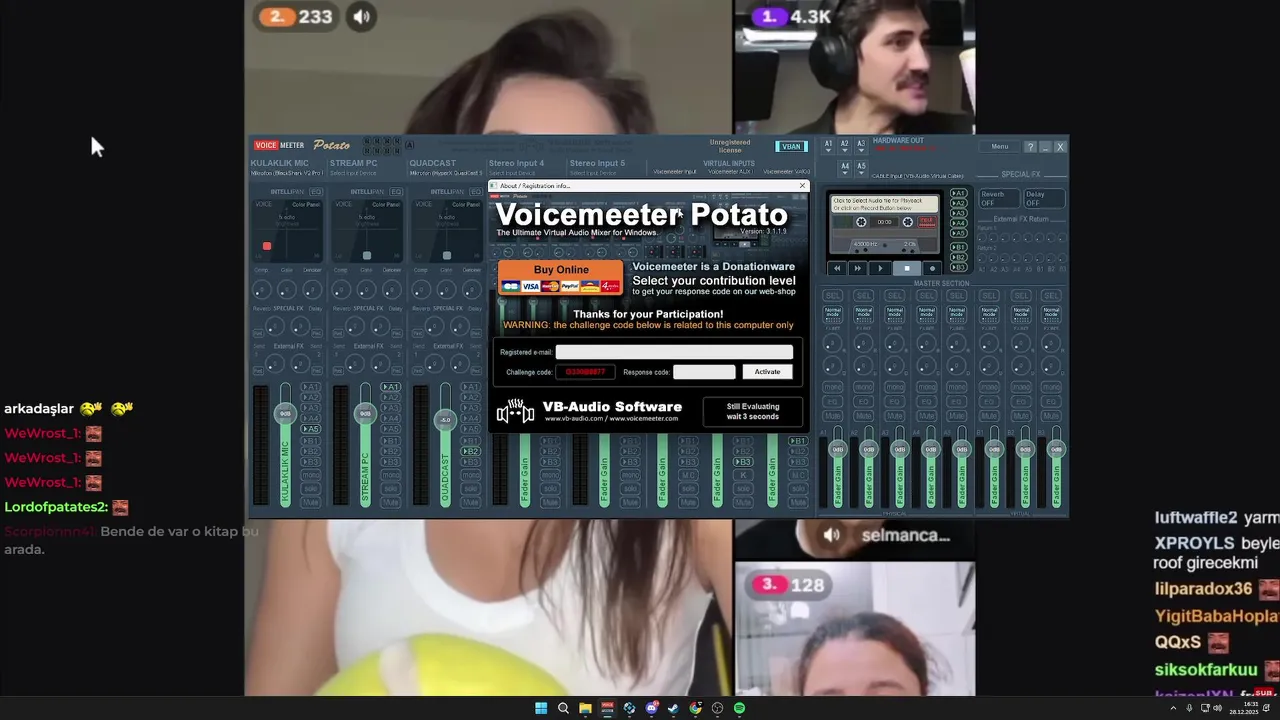This screenshot has height=720, width=1280.
Task: Enable solo on the KULAKLIK MIC strip
Action: click(311, 489)
